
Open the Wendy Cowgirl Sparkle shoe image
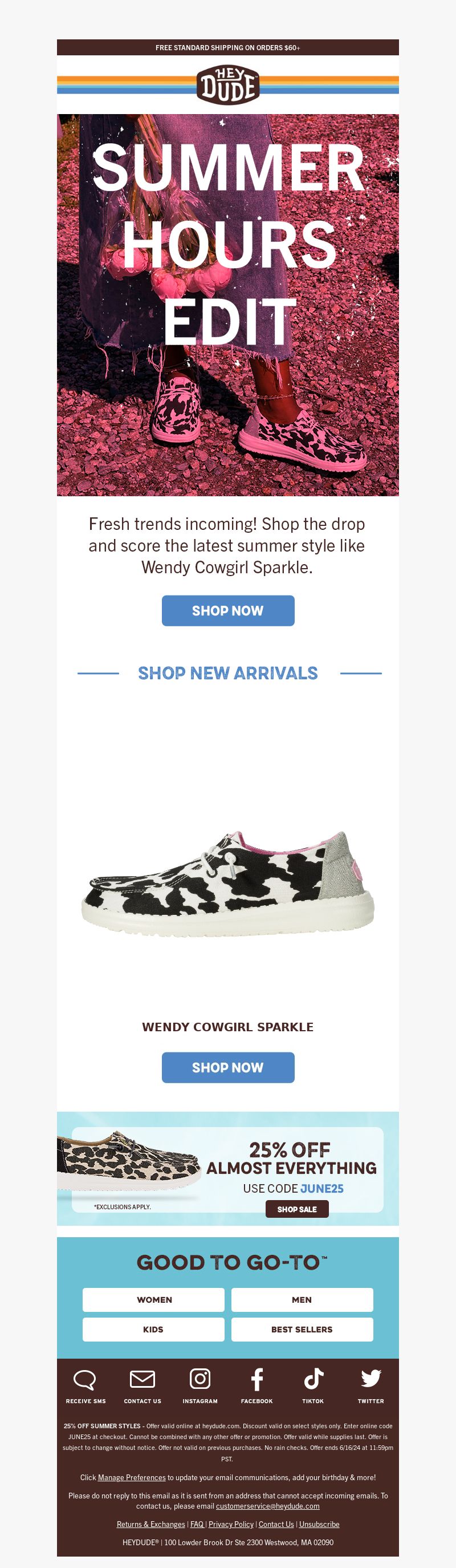(x=228, y=882)
